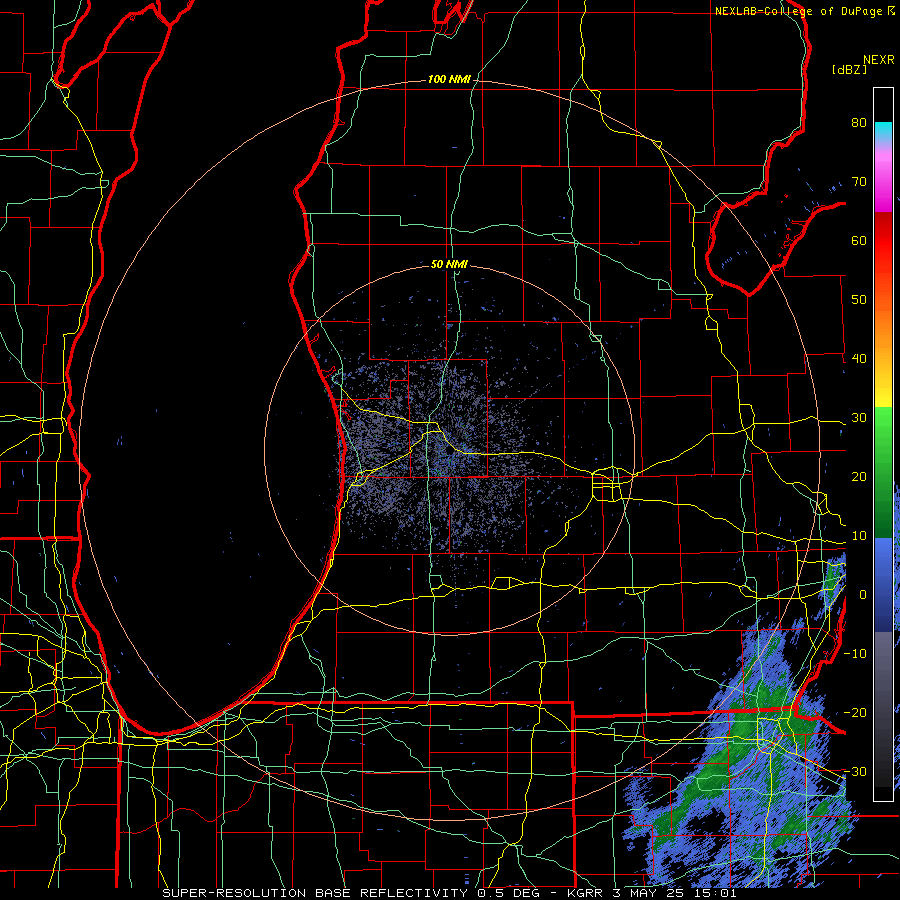The height and width of the screenshot is (900, 900).
Task: Click the dBZ unit label above the scale
Action: 849,70
